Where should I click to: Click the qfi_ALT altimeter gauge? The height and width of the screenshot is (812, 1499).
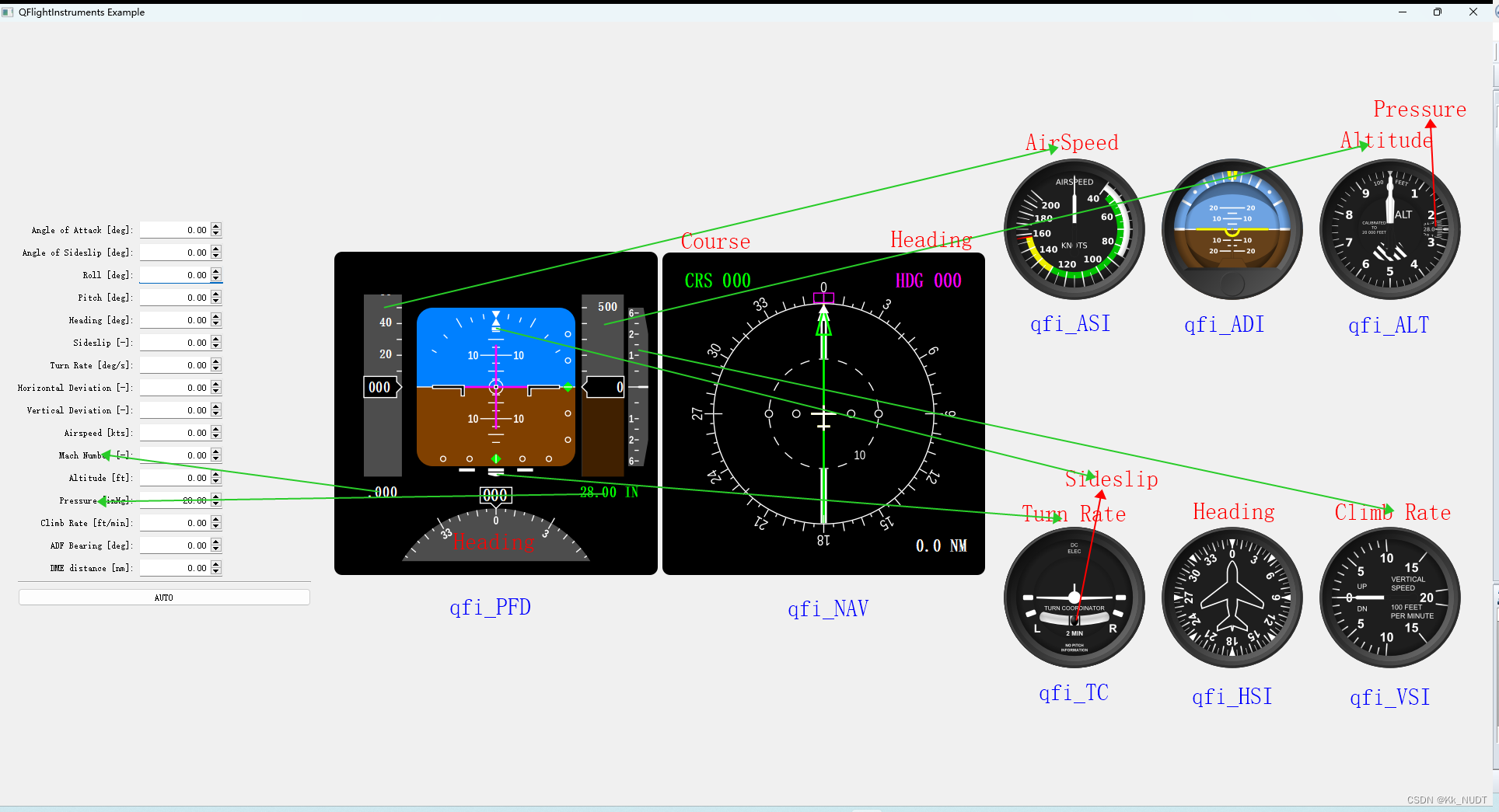(x=1389, y=229)
